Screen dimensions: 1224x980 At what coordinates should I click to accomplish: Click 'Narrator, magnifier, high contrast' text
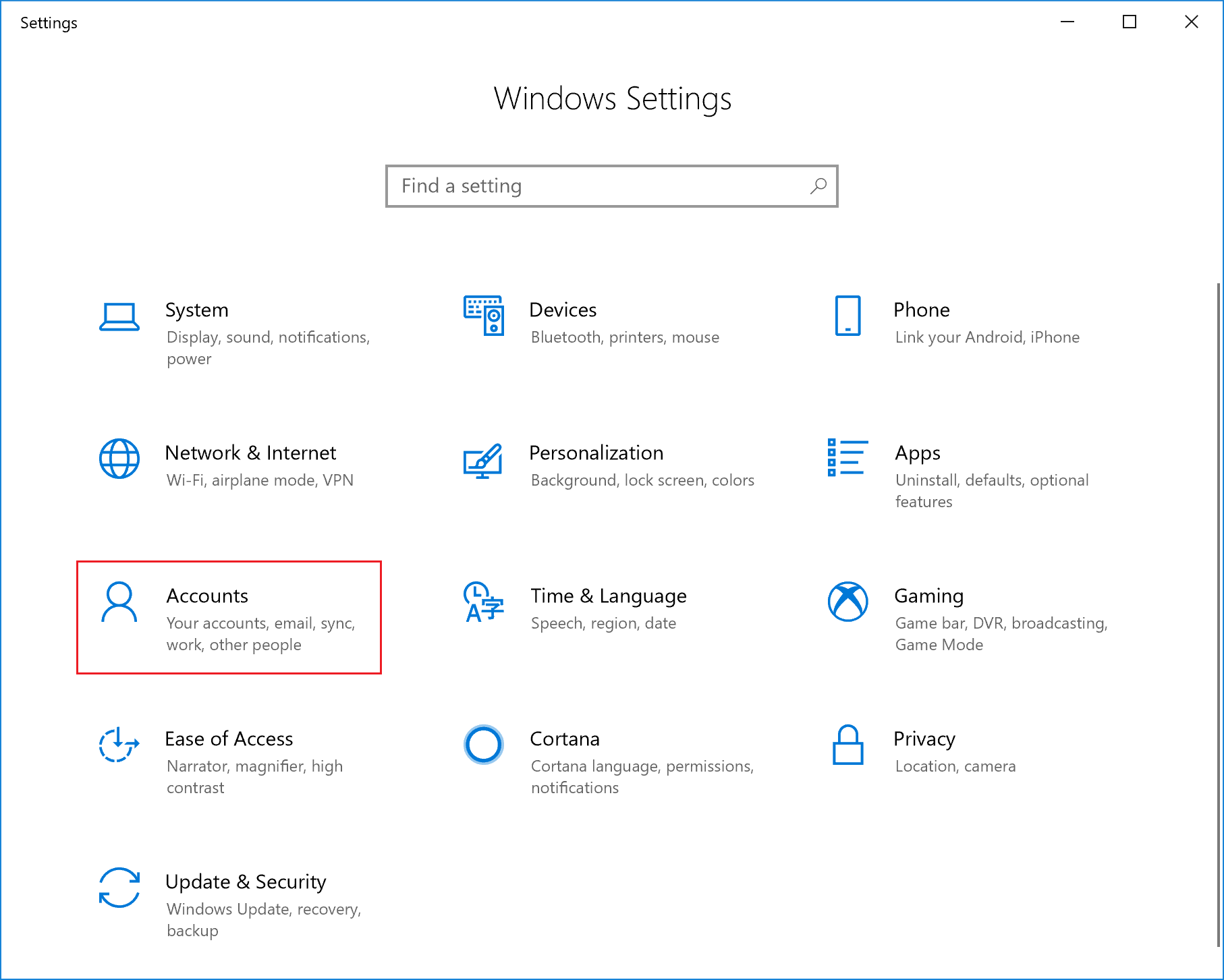click(x=255, y=777)
